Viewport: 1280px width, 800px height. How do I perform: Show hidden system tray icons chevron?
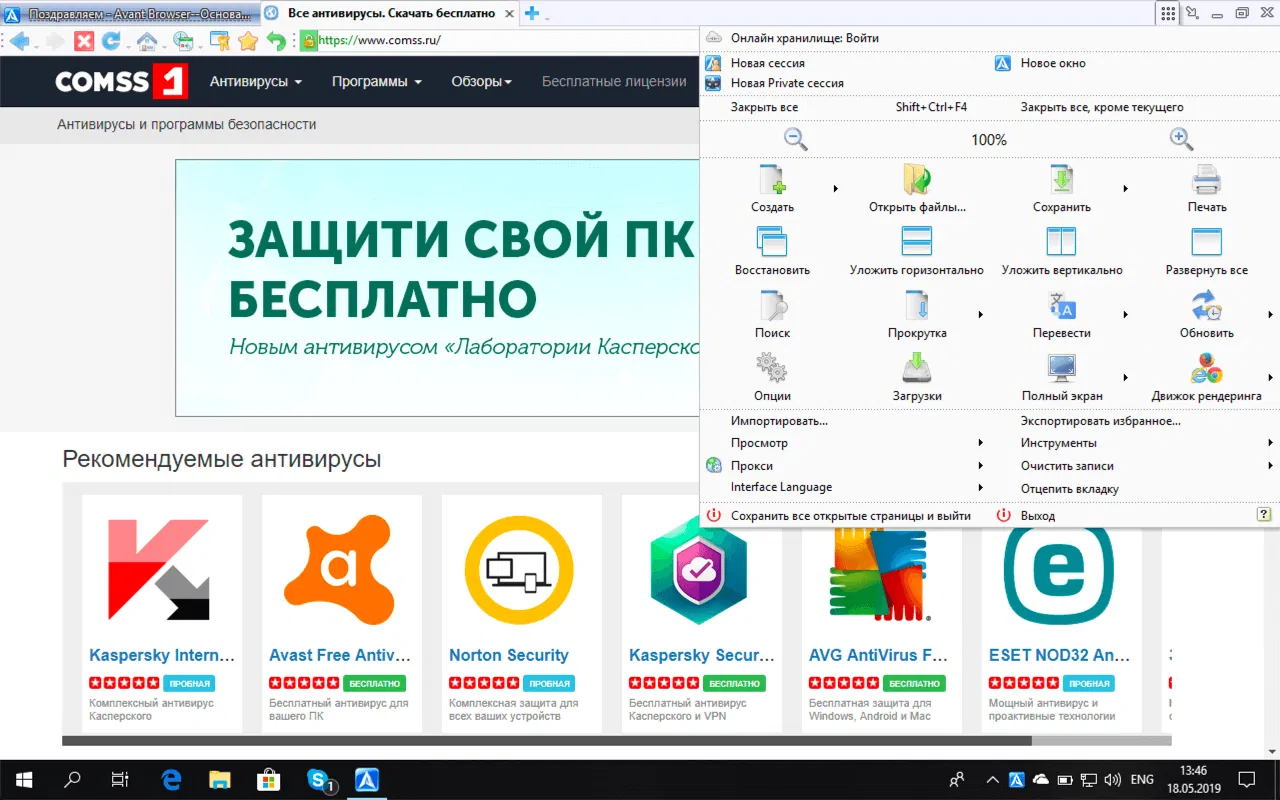[993, 780]
